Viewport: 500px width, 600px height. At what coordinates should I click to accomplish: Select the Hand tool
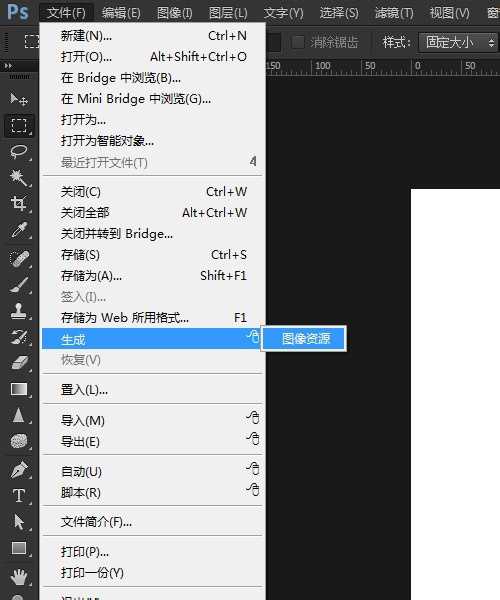point(18,576)
